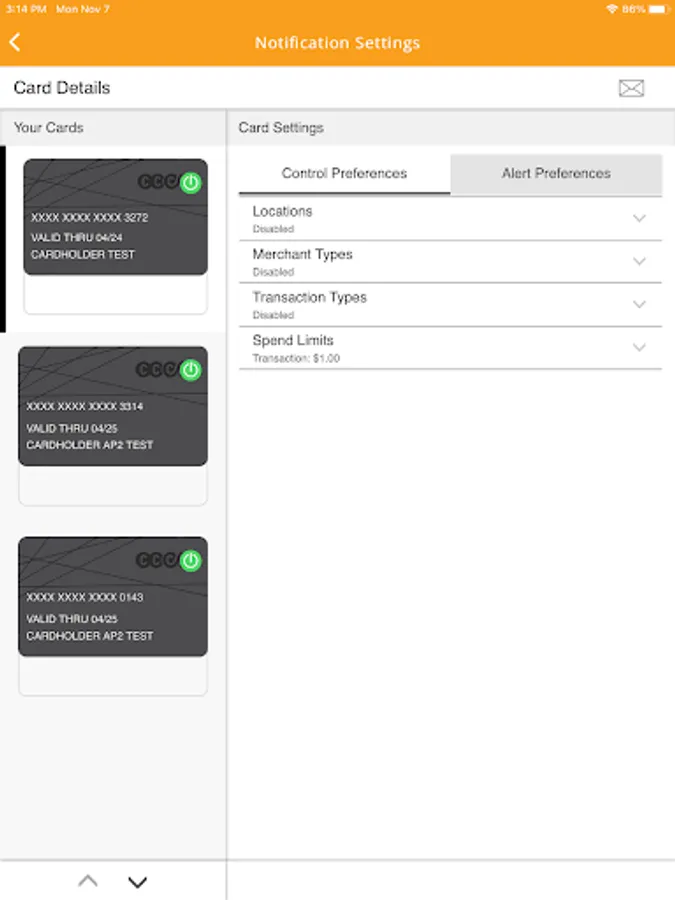Toggle power button on card ending 3314
The height and width of the screenshot is (900, 675).
[x=191, y=370]
